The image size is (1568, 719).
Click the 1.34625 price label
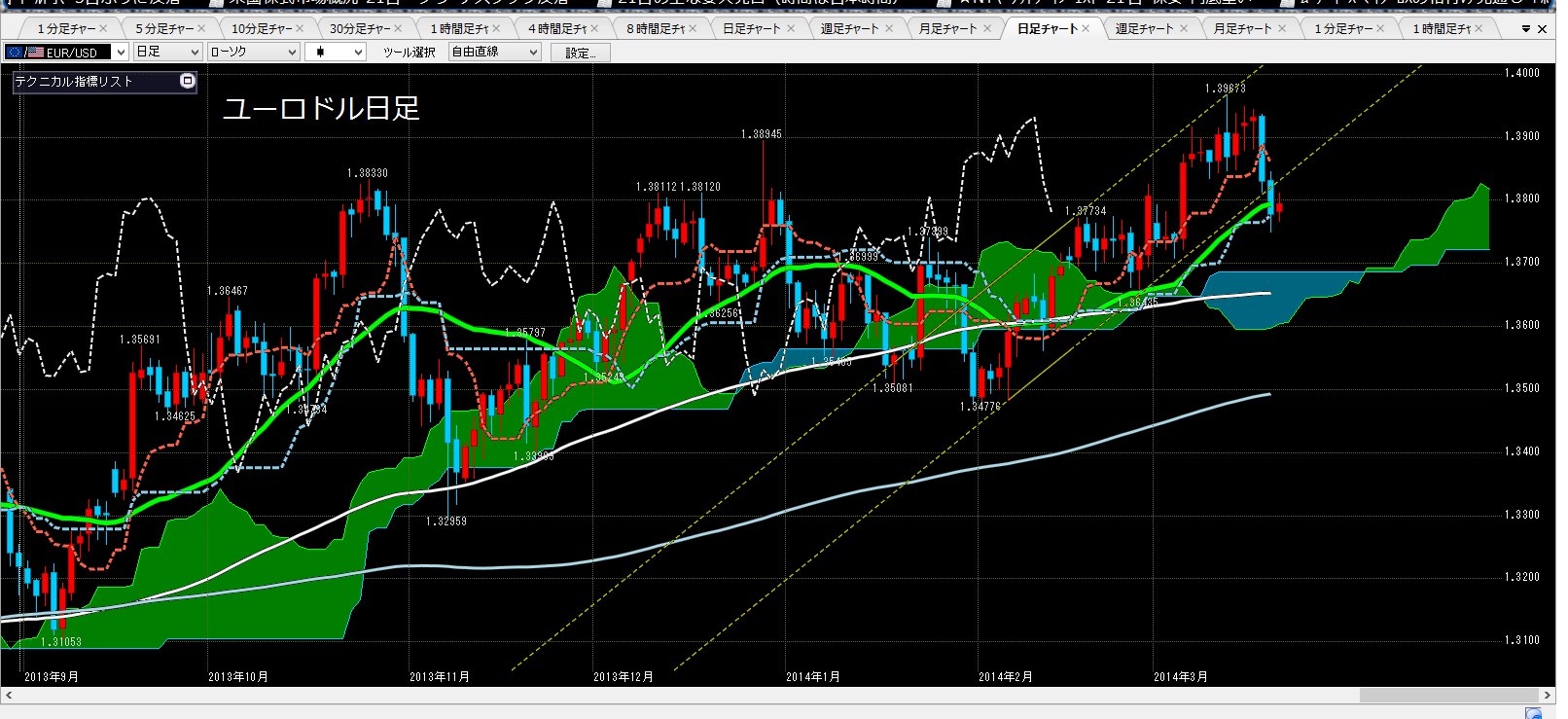175,416
